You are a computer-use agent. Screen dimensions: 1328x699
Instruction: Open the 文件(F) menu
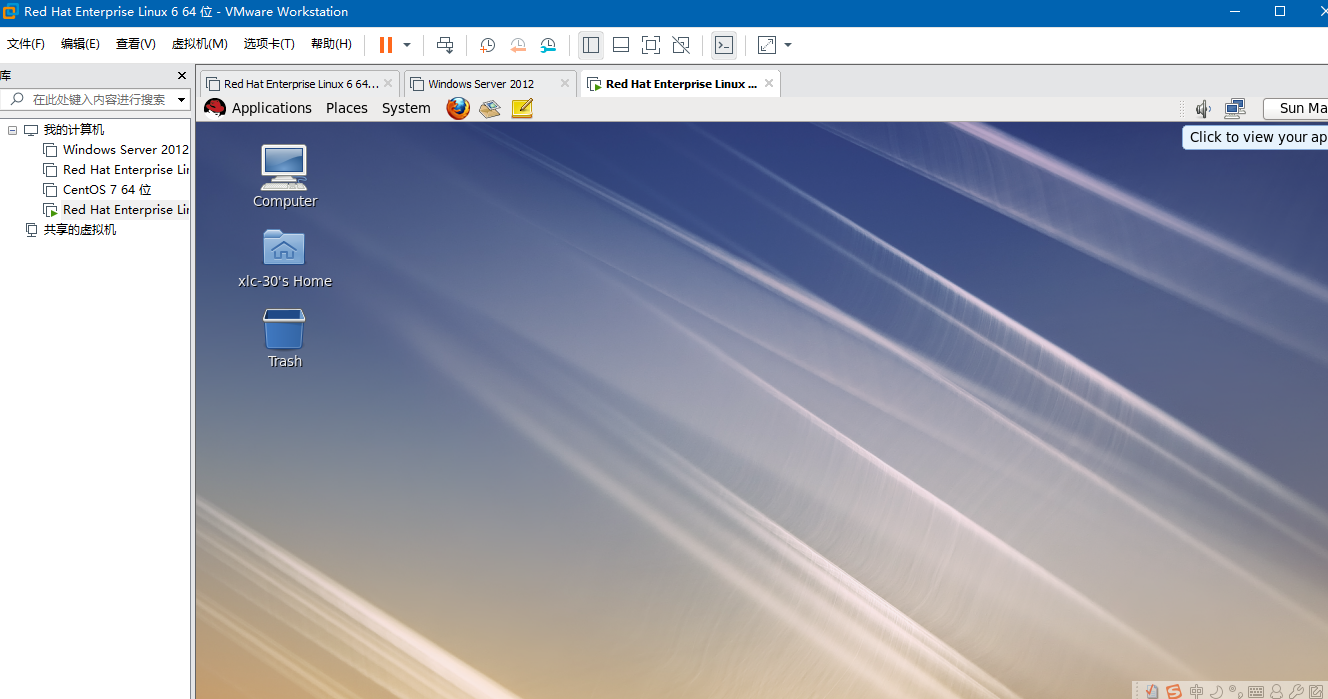[x=26, y=44]
